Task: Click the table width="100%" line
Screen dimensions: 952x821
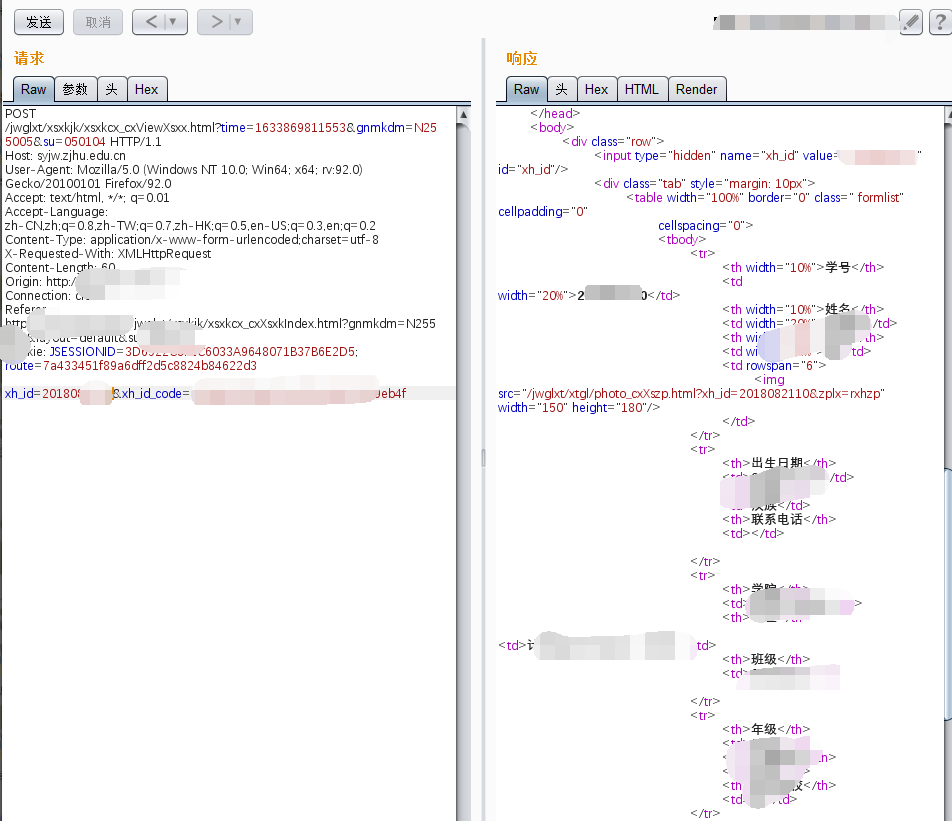Action: 765,197
